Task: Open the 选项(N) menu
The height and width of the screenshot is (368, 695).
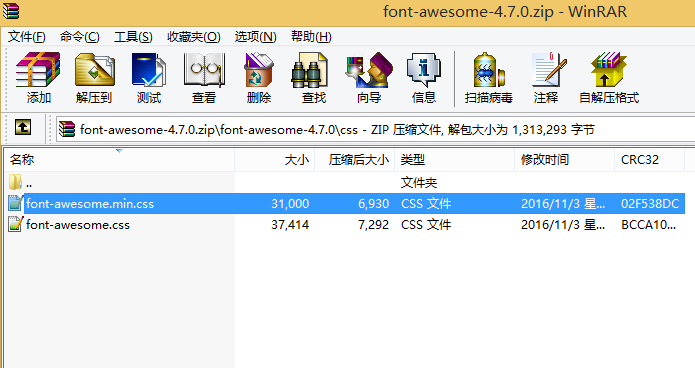Action: pos(255,36)
